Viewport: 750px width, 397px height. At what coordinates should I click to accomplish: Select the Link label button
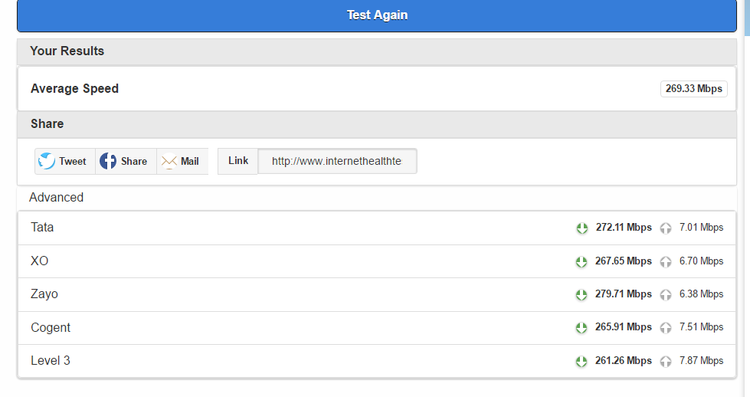238,161
